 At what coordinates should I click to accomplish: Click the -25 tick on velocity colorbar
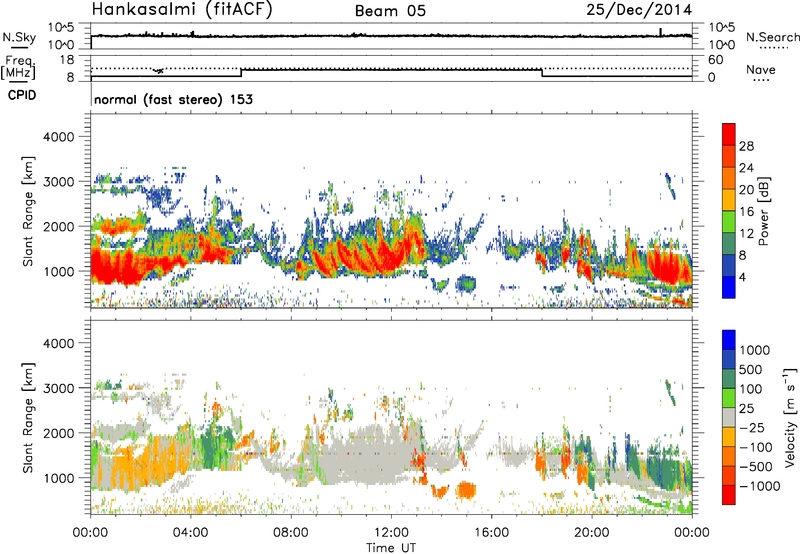[752, 427]
